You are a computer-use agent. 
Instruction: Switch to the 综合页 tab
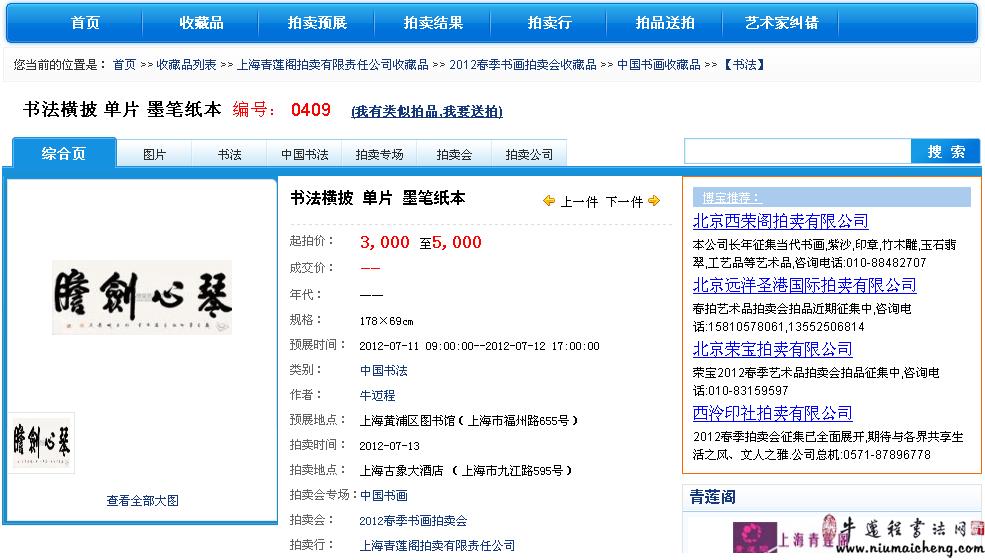[64, 153]
